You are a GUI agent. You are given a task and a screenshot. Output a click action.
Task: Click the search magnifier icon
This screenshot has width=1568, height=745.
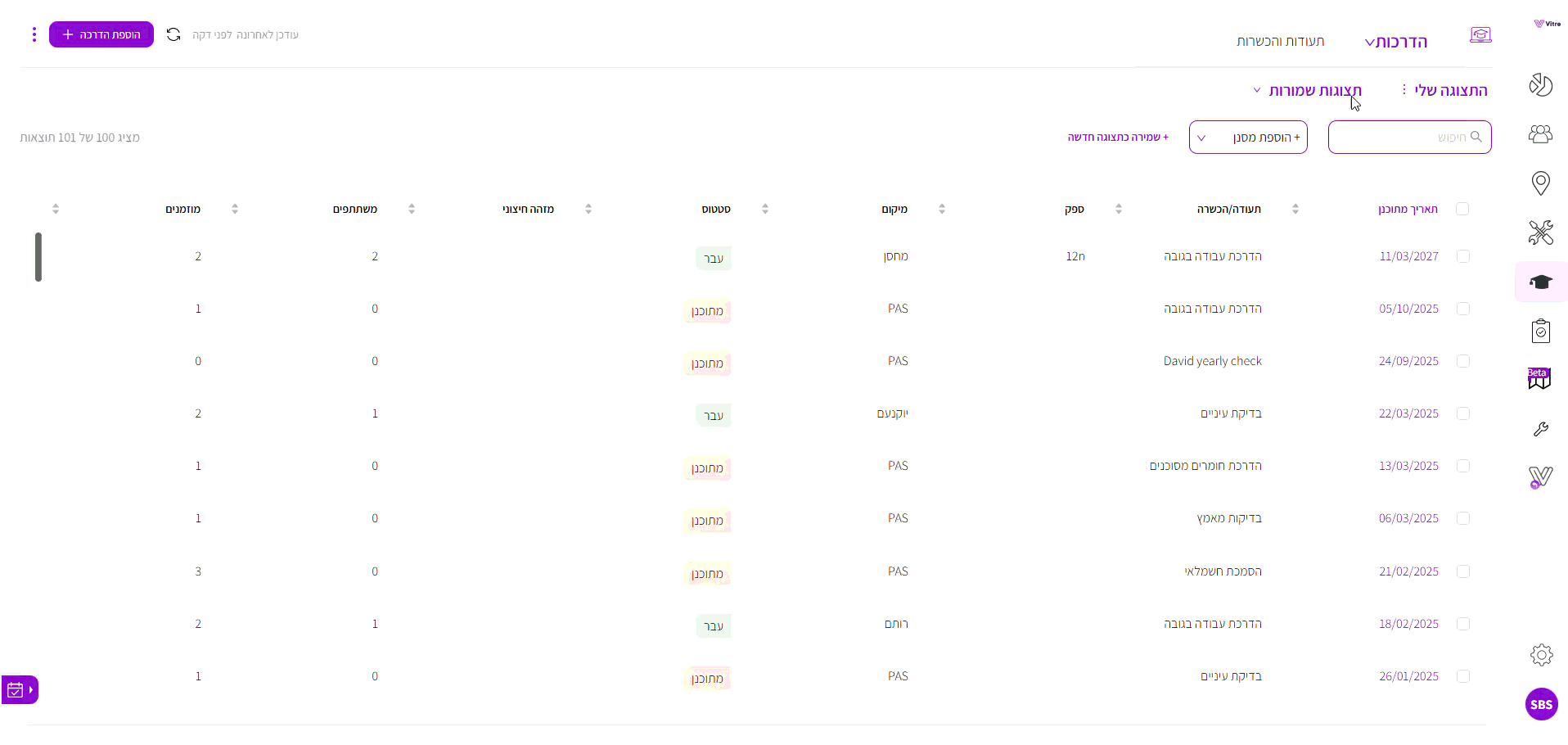coord(1476,137)
